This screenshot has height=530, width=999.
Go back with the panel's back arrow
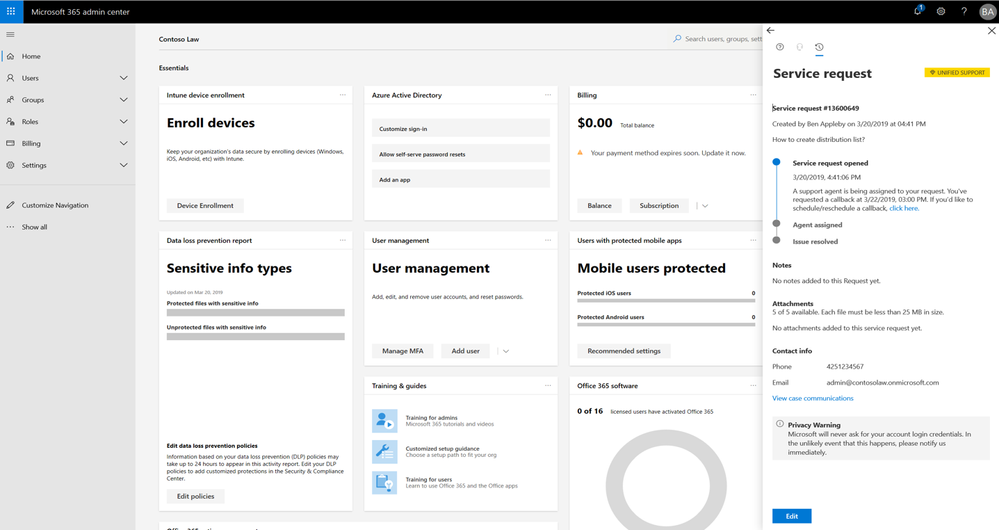pos(770,30)
